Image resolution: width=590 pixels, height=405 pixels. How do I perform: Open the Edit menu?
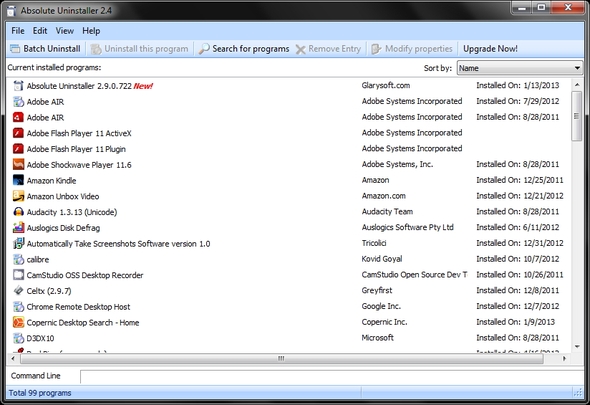[40, 31]
